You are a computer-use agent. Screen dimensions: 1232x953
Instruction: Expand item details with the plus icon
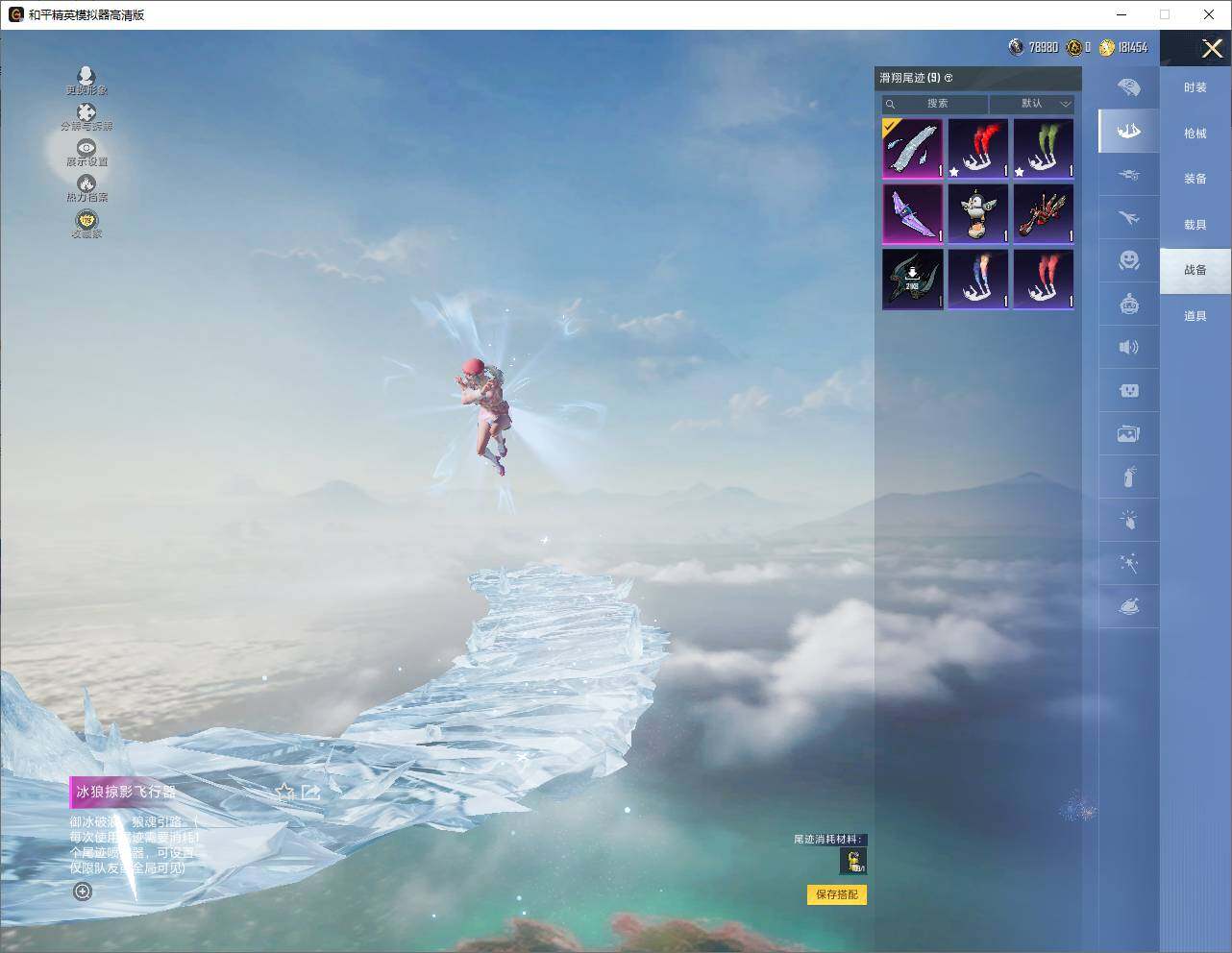[84, 892]
